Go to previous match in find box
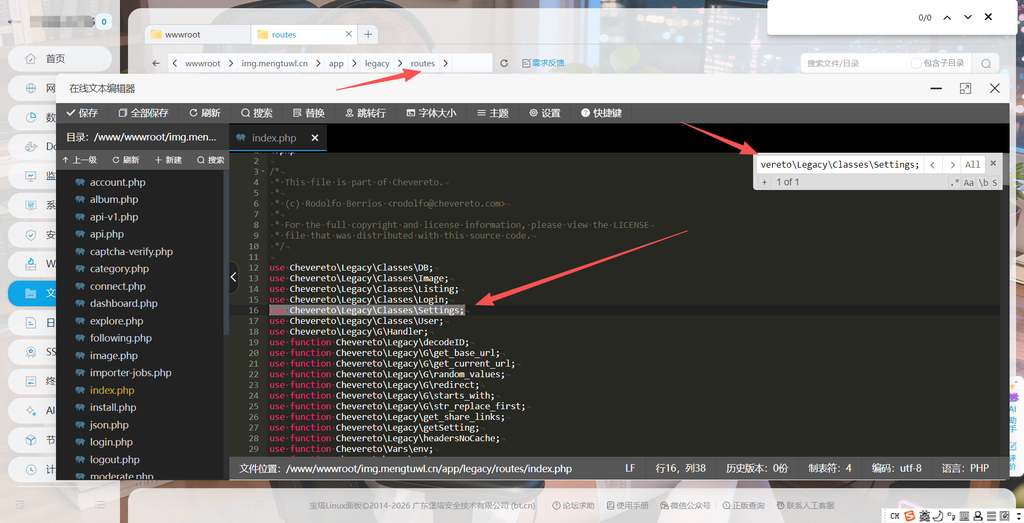The image size is (1024, 523). click(933, 165)
